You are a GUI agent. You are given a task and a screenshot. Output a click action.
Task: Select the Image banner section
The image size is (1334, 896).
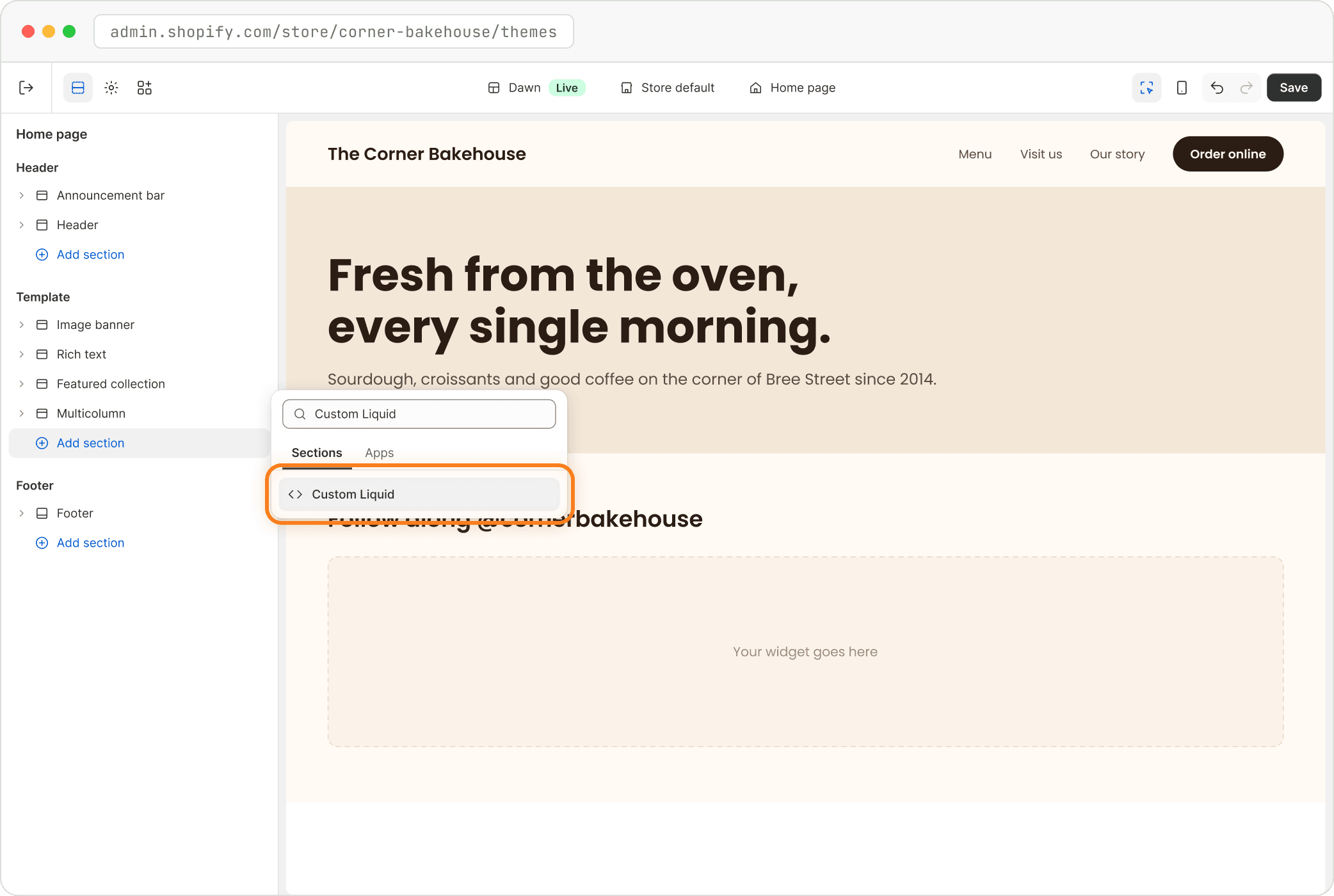pyautogui.click(x=140, y=324)
